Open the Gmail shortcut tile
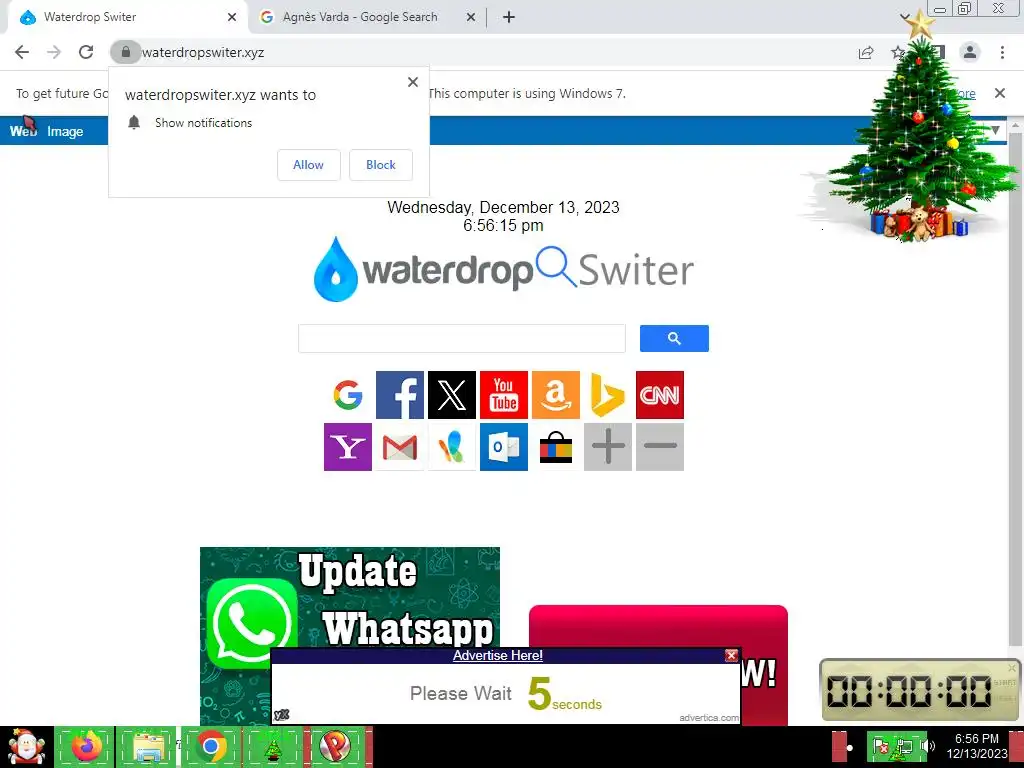The height and width of the screenshot is (768, 1024). (x=400, y=447)
